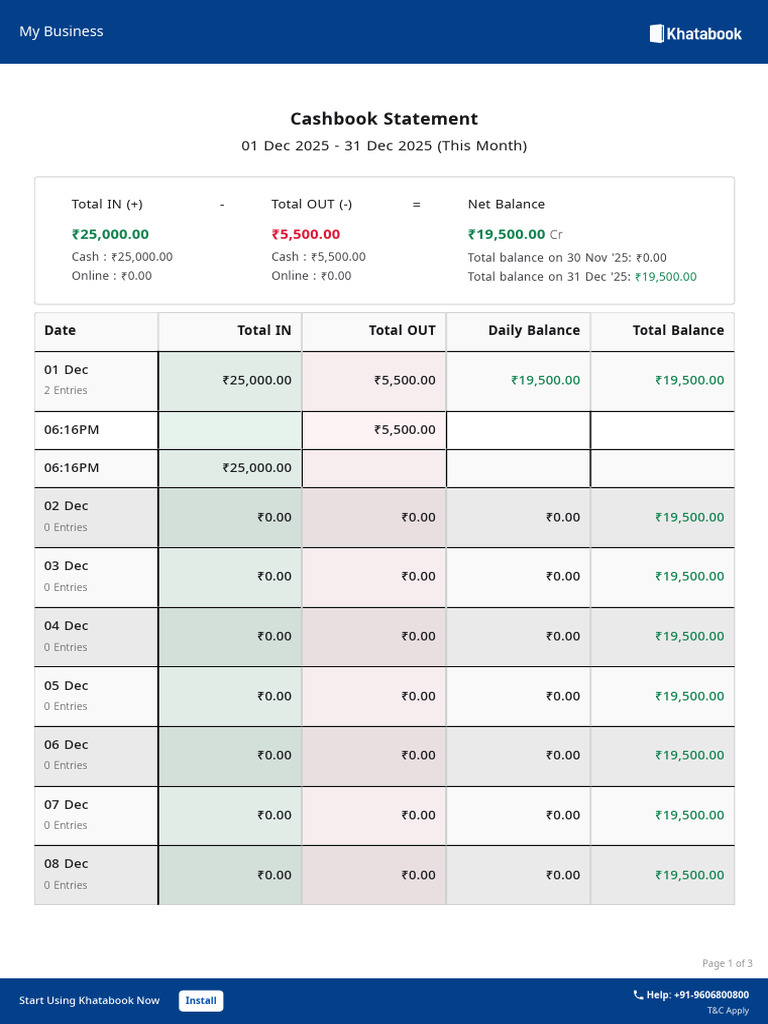Click the My Business title

coord(61,31)
